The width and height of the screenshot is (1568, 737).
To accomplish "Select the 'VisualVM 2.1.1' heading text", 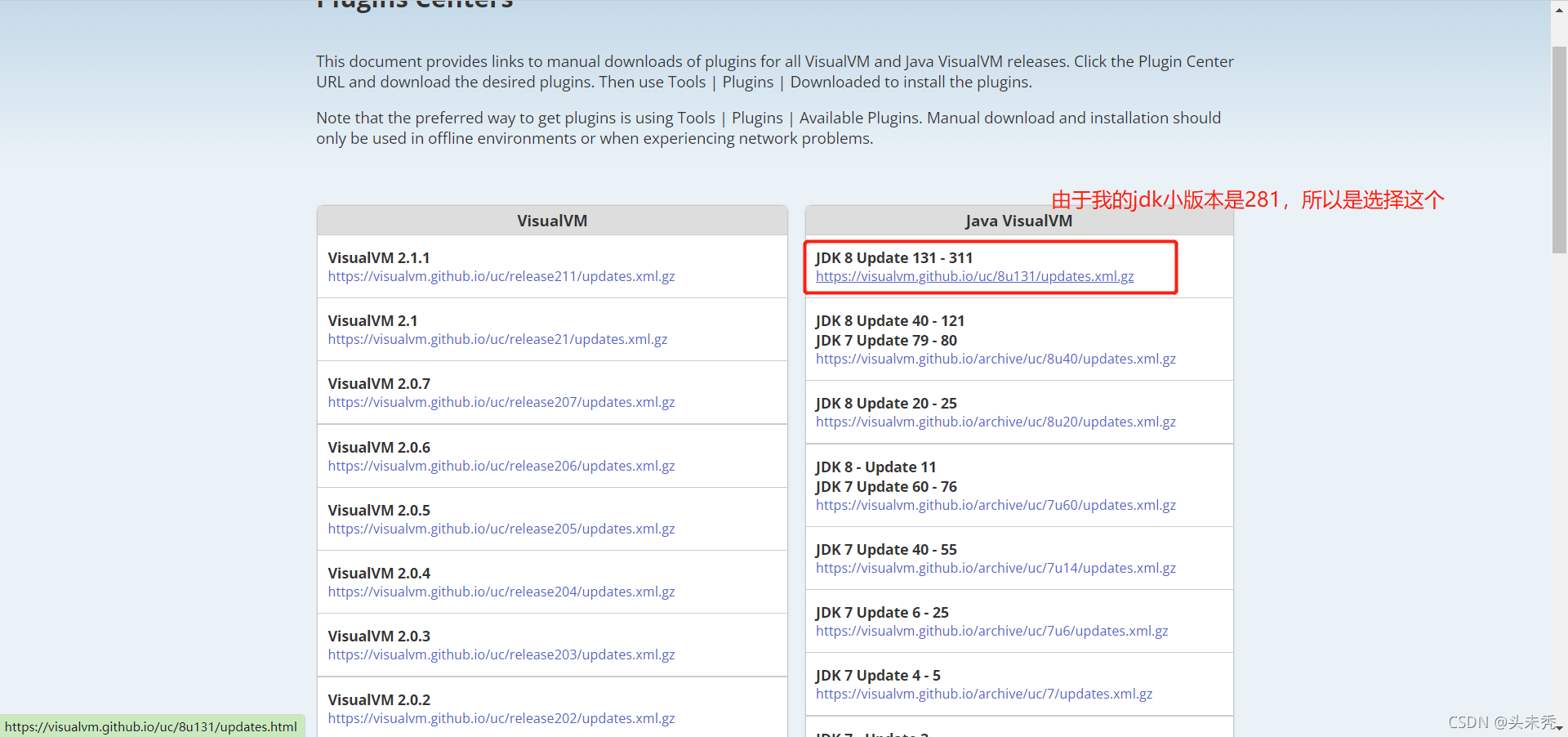I will pos(379,257).
